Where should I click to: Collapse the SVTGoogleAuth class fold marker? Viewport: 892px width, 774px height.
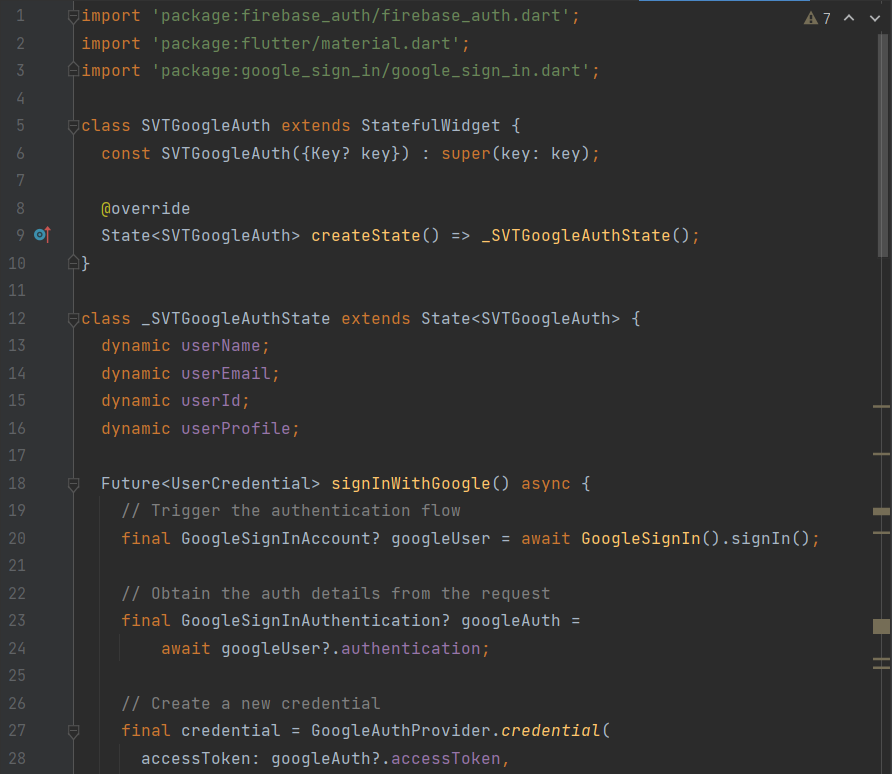73,126
